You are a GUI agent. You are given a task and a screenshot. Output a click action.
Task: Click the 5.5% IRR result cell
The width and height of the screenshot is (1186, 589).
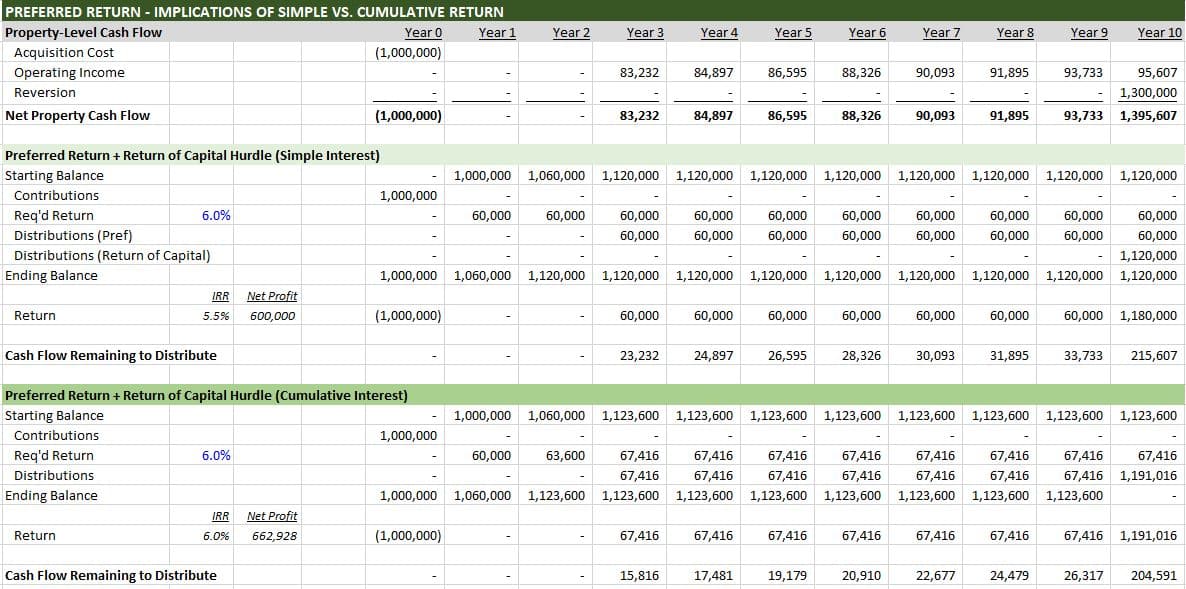coord(216,316)
